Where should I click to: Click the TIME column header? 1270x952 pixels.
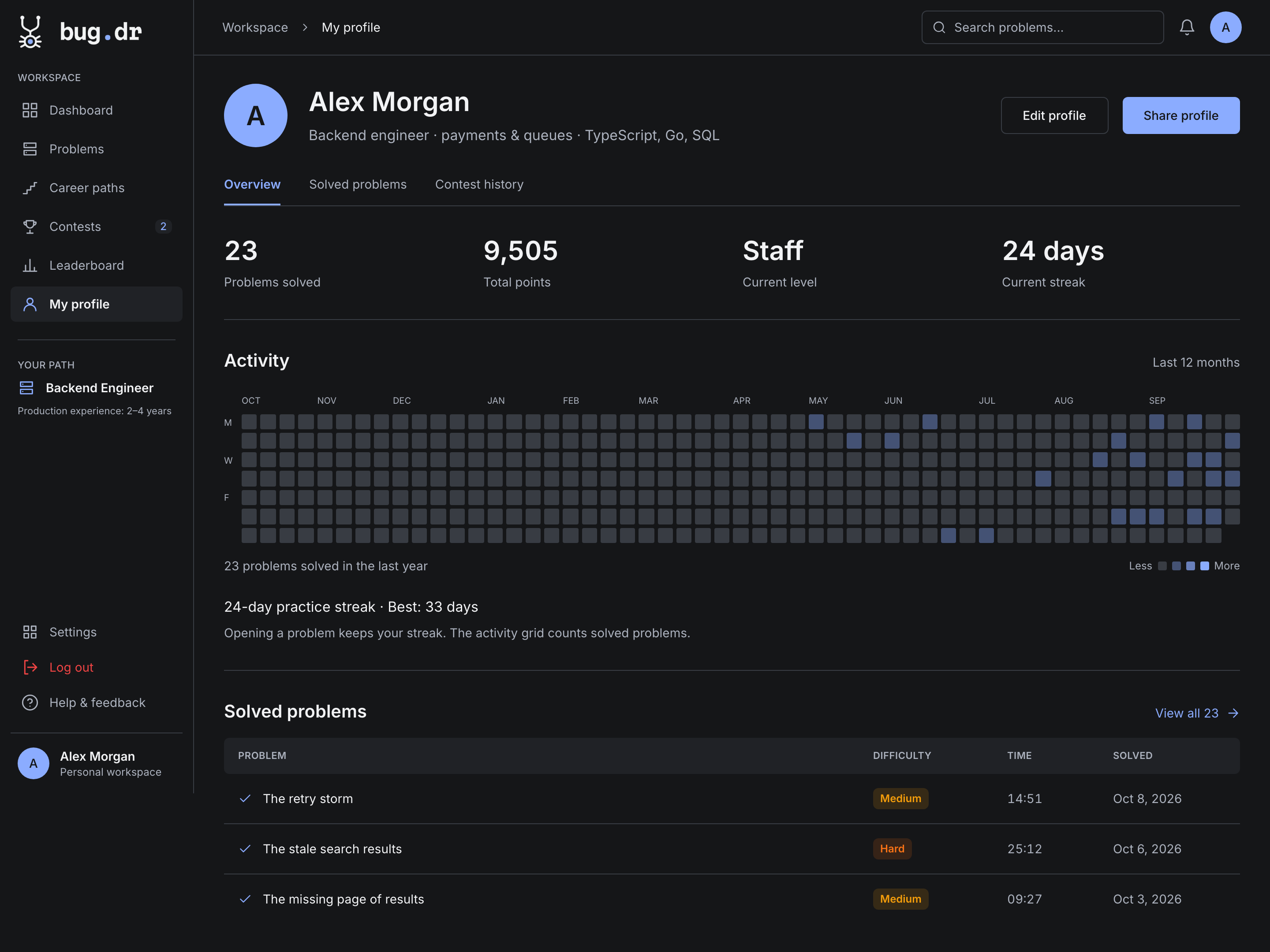(x=1019, y=756)
